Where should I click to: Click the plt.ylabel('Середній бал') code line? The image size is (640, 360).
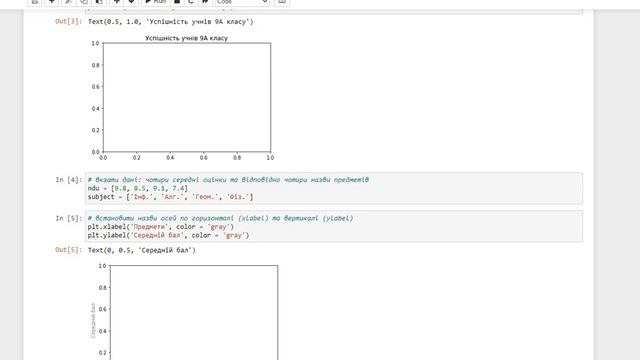168,235
